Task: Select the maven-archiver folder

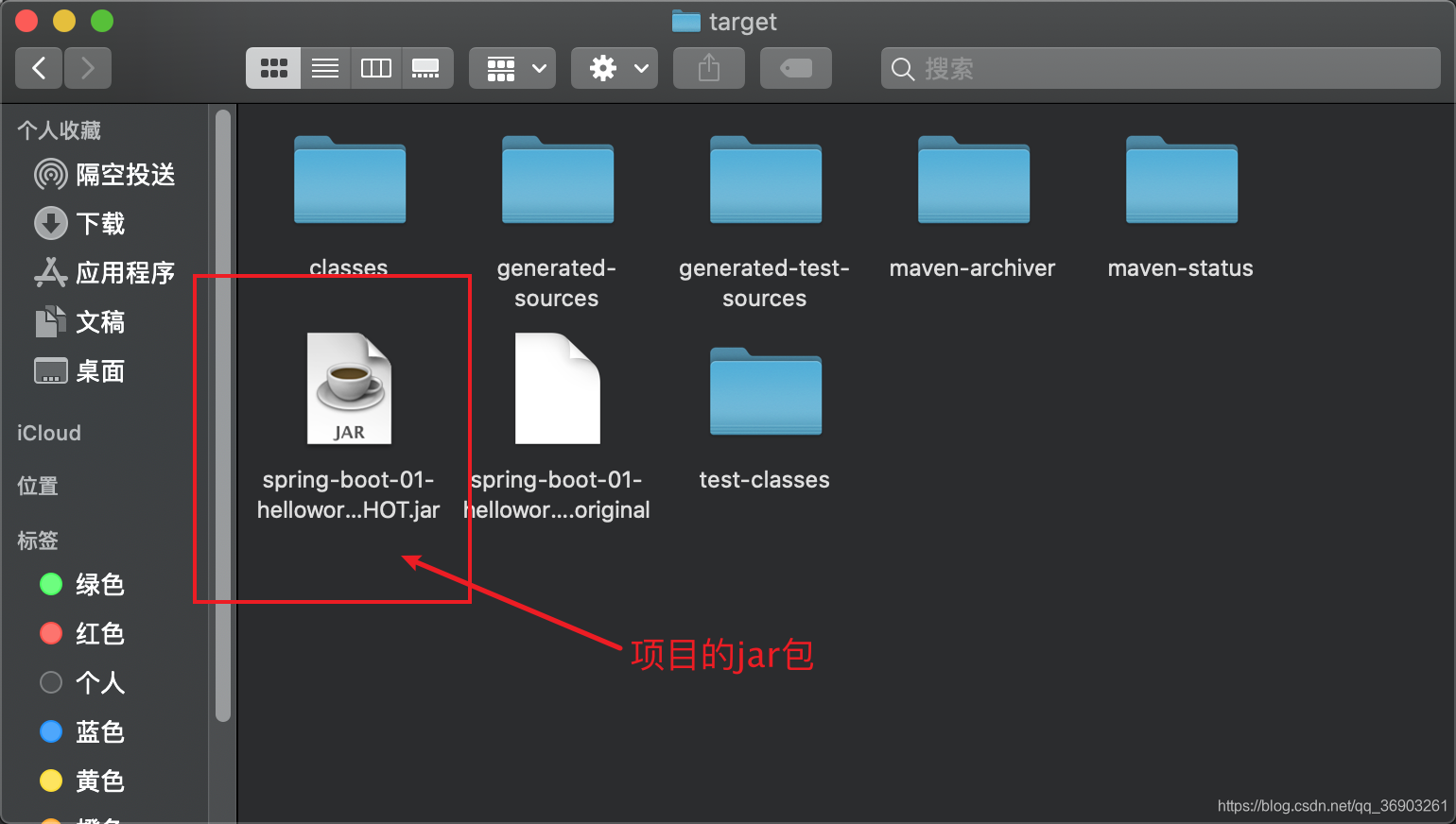Action: click(973, 180)
